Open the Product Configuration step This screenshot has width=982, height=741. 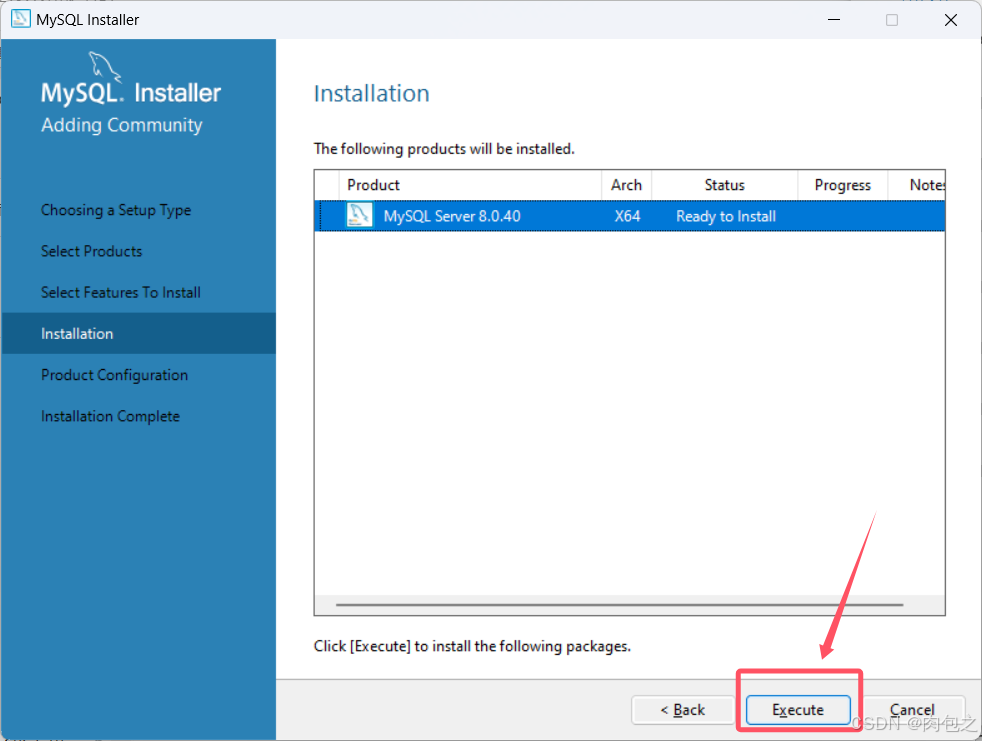(115, 375)
